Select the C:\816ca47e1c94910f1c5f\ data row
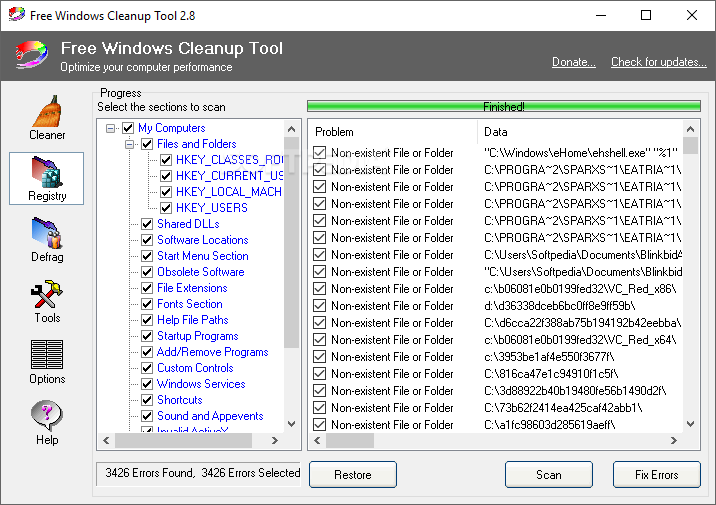 tap(551, 374)
